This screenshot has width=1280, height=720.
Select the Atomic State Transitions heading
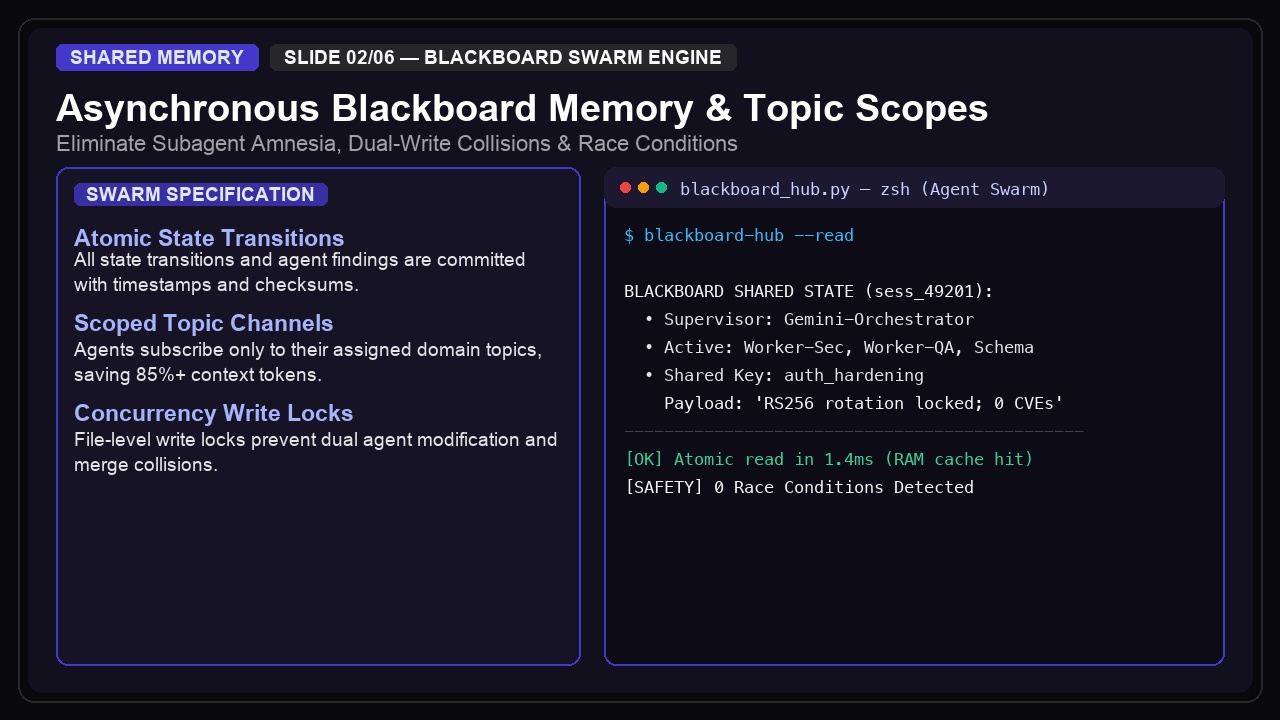[x=209, y=238]
